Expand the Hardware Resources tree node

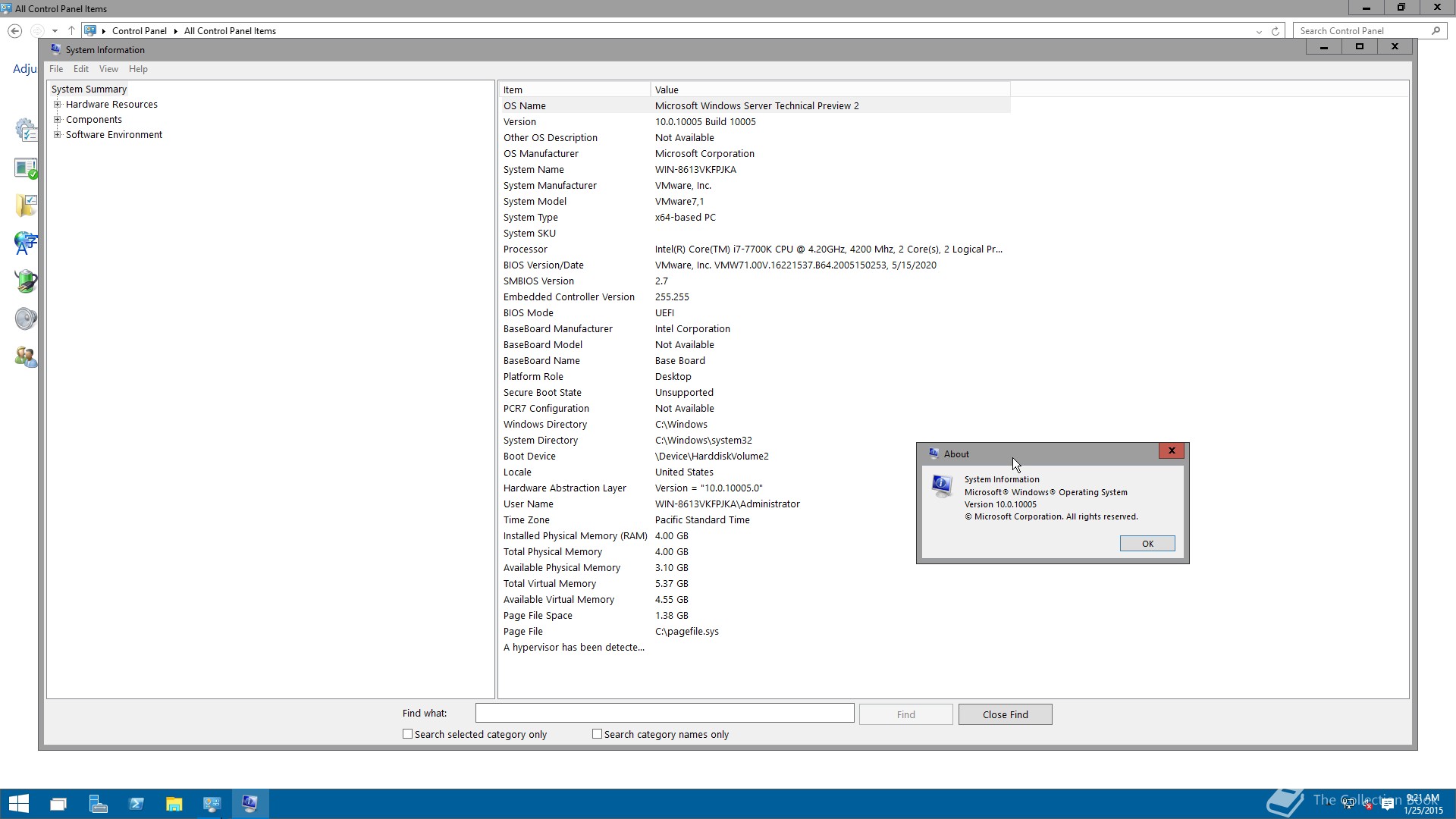click(x=57, y=105)
